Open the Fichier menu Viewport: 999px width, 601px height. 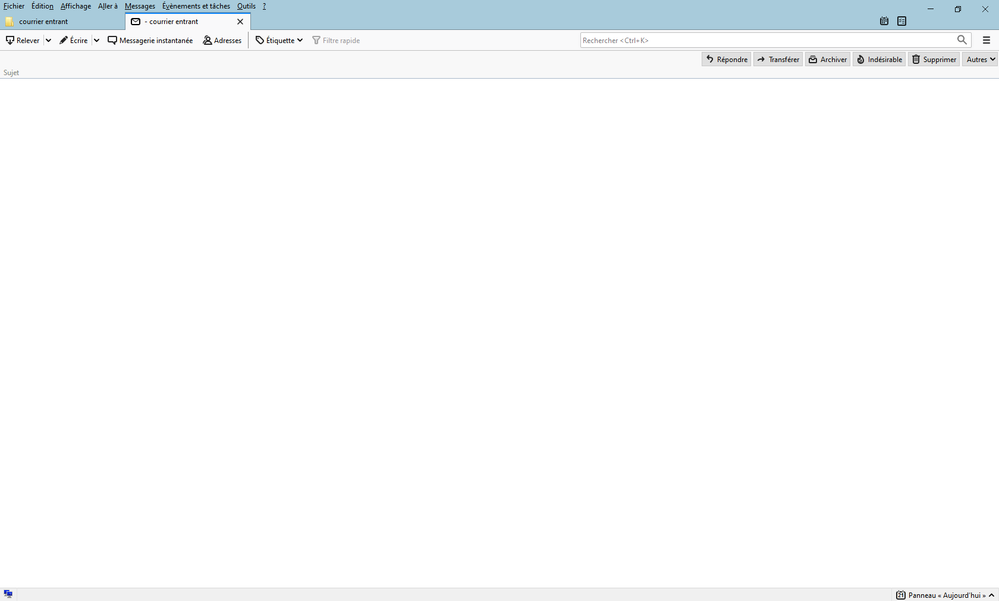(x=13, y=6)
